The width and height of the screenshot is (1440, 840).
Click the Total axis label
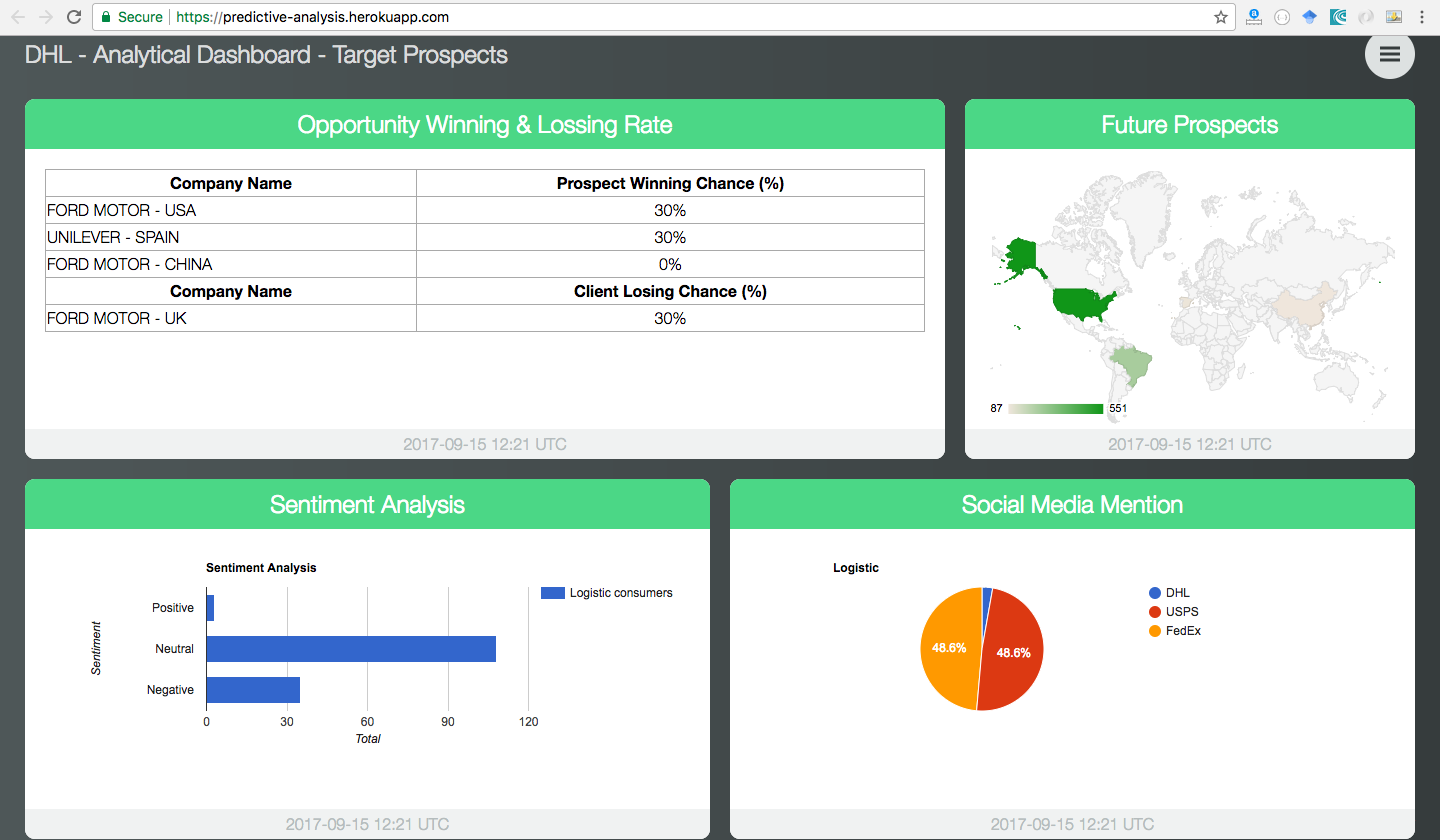tap(368, 739)
